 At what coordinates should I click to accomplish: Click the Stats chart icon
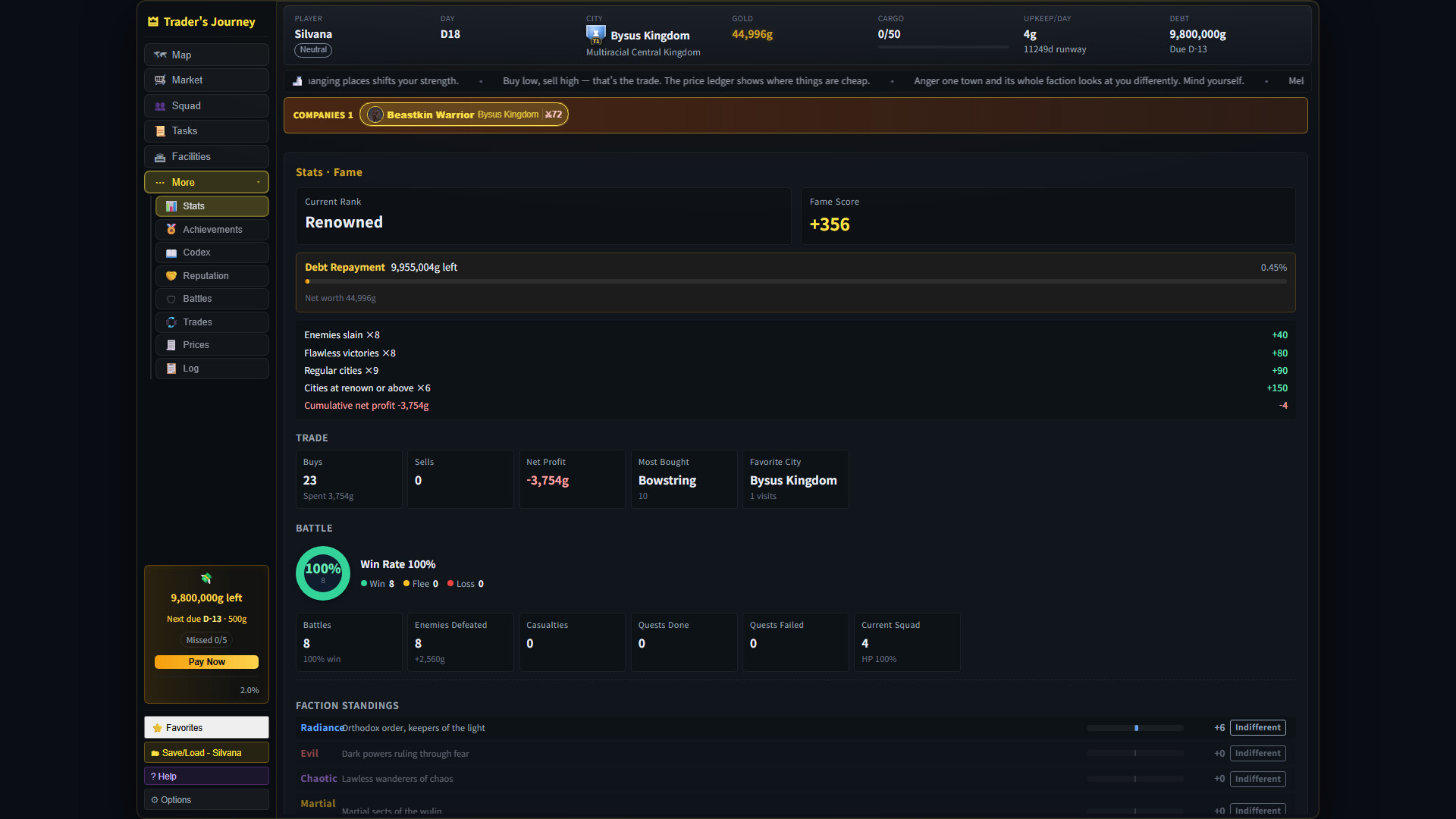click(x=171, y=206)
